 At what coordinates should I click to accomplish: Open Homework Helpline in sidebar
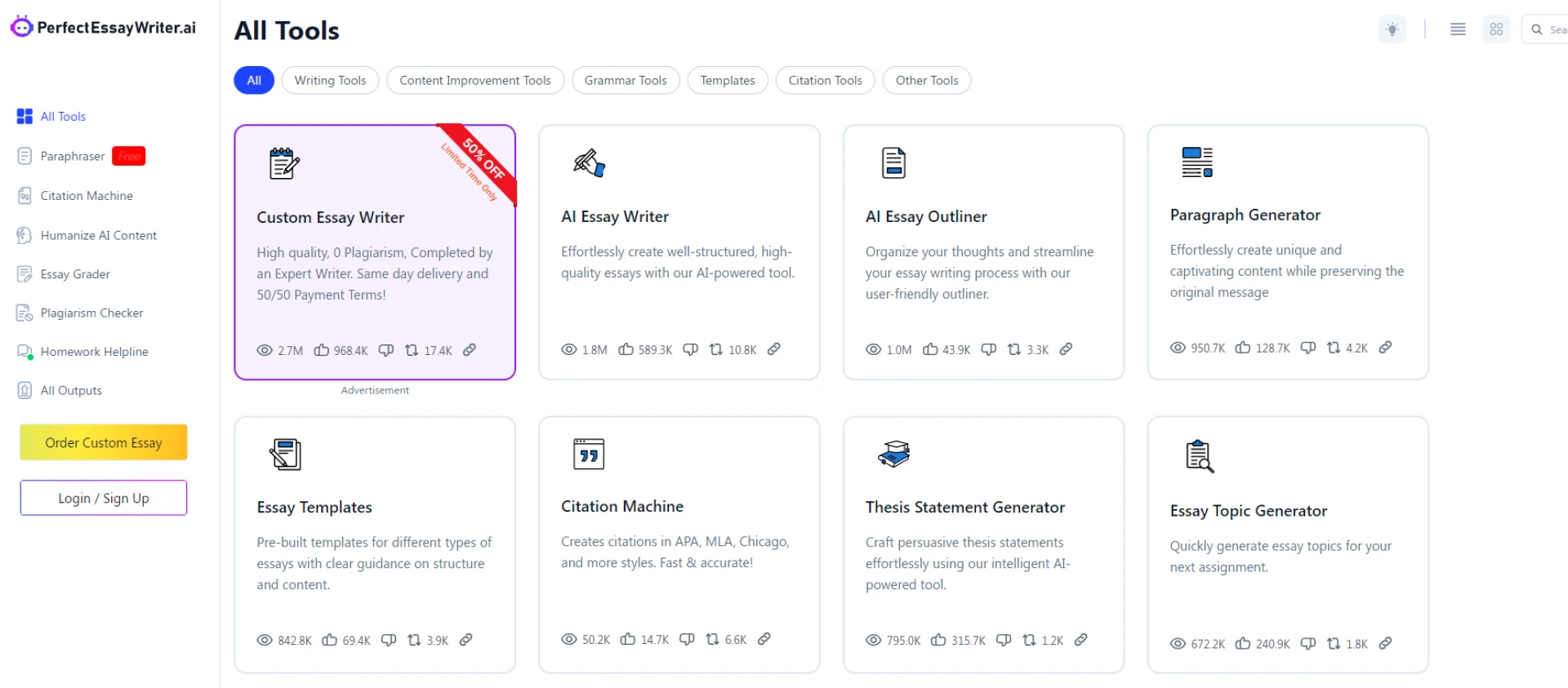[82, 352]
